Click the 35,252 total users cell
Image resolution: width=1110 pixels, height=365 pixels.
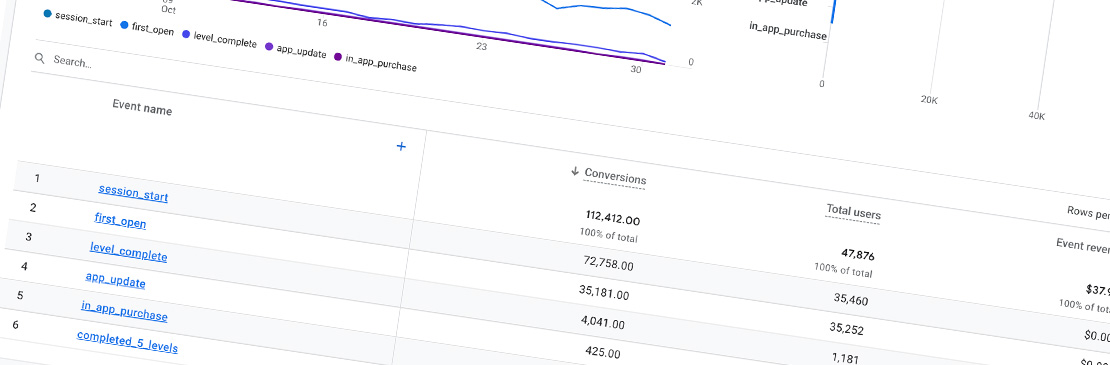[845, 328]
